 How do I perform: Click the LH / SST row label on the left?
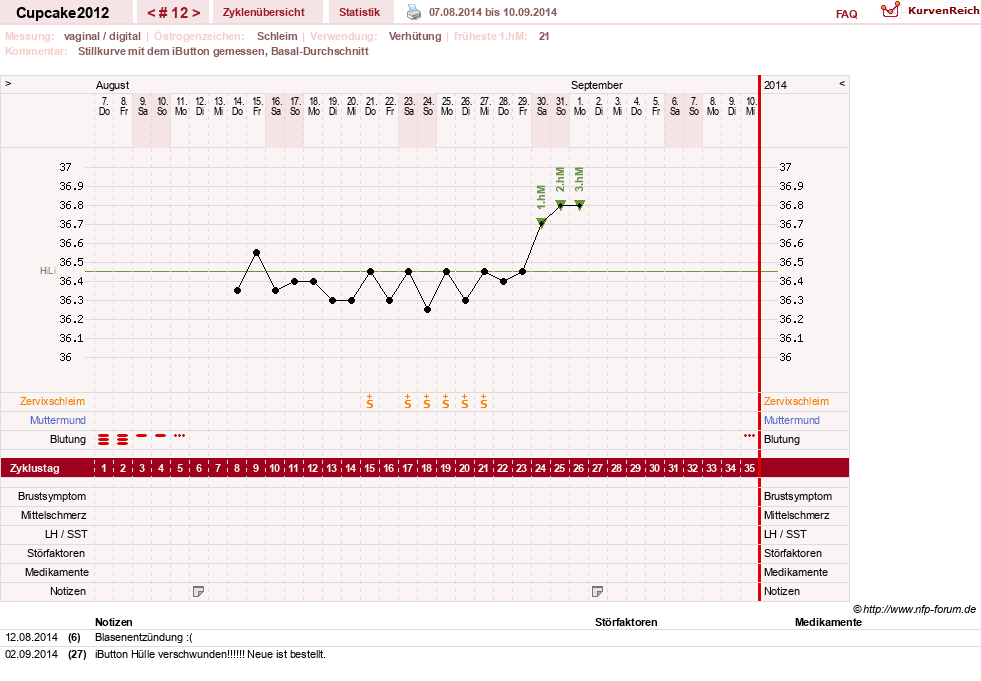click(x=66, y=534)
